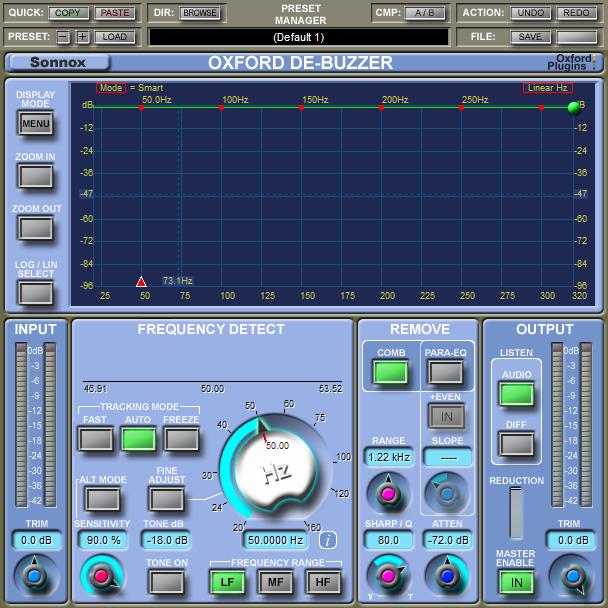
Task: Click the info 'i' icon
Action: coord(328,540)
